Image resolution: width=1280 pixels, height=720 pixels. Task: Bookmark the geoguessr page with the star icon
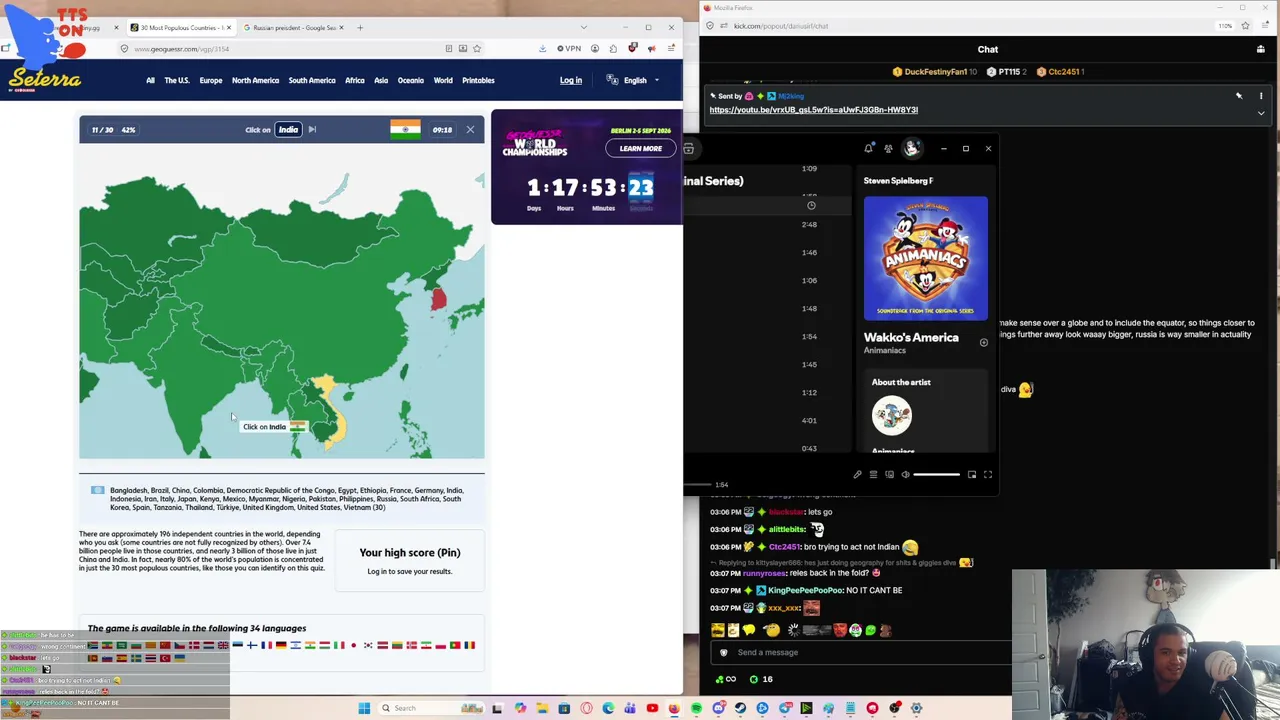(x=477, y=48)
